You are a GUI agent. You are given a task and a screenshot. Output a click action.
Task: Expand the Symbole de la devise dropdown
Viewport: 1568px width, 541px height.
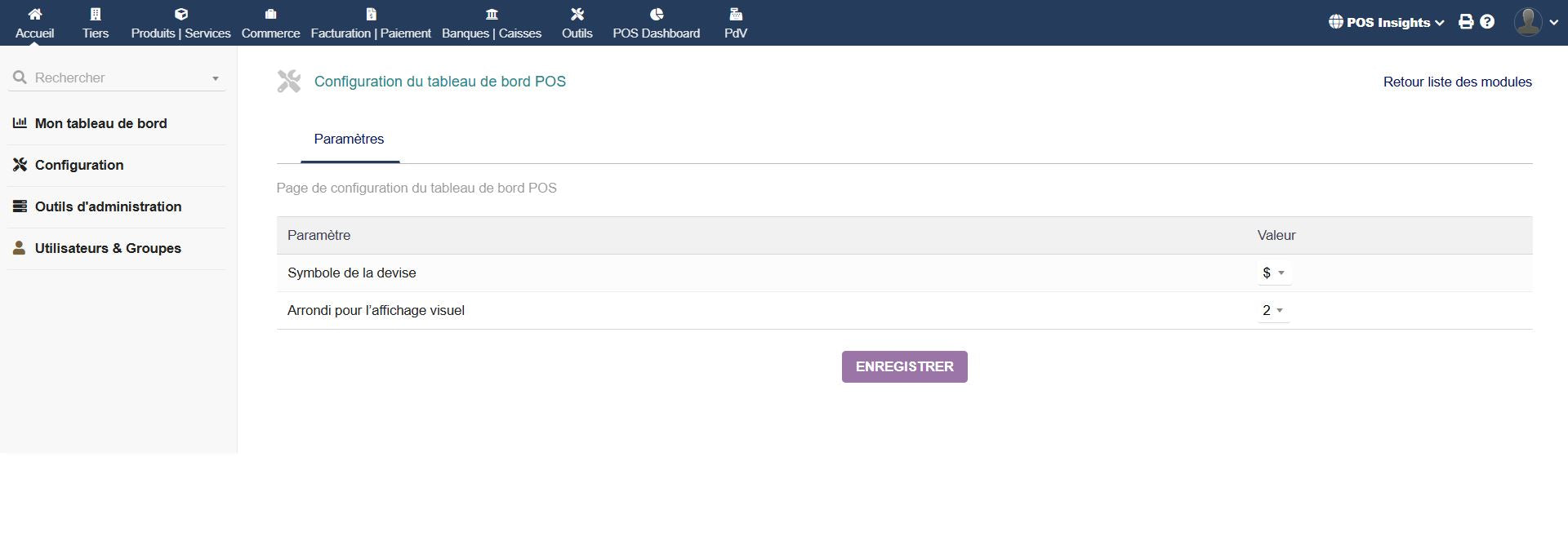click(1273, 273)
